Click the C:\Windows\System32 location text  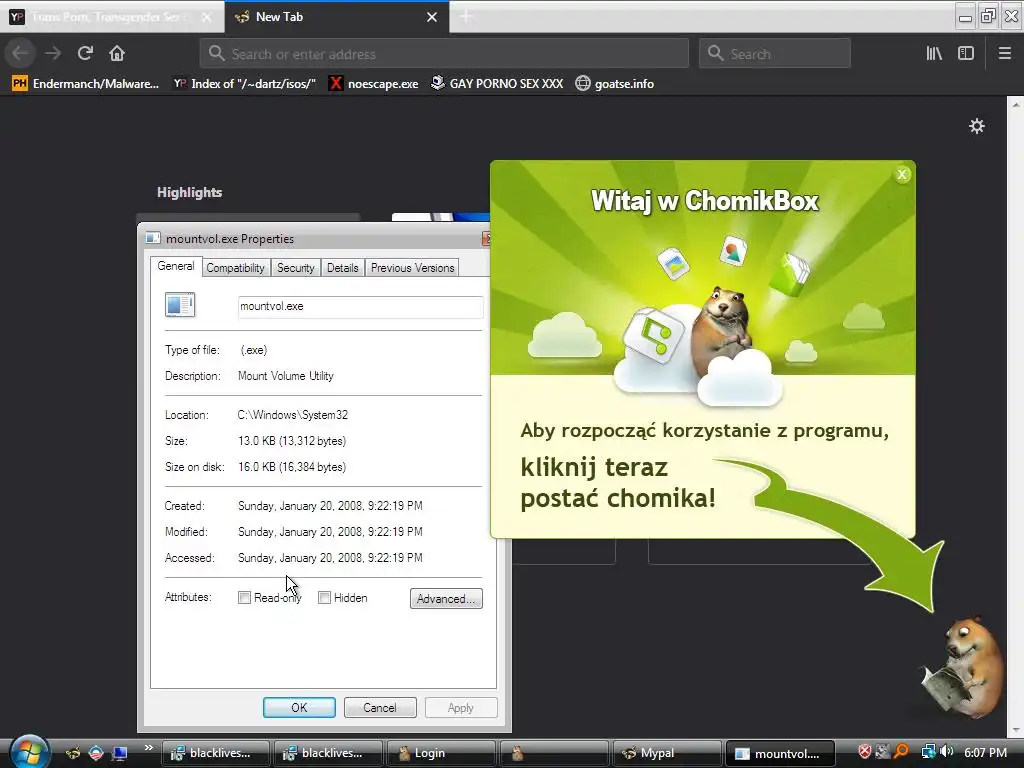pyautogui.click(x=293, y=415)
